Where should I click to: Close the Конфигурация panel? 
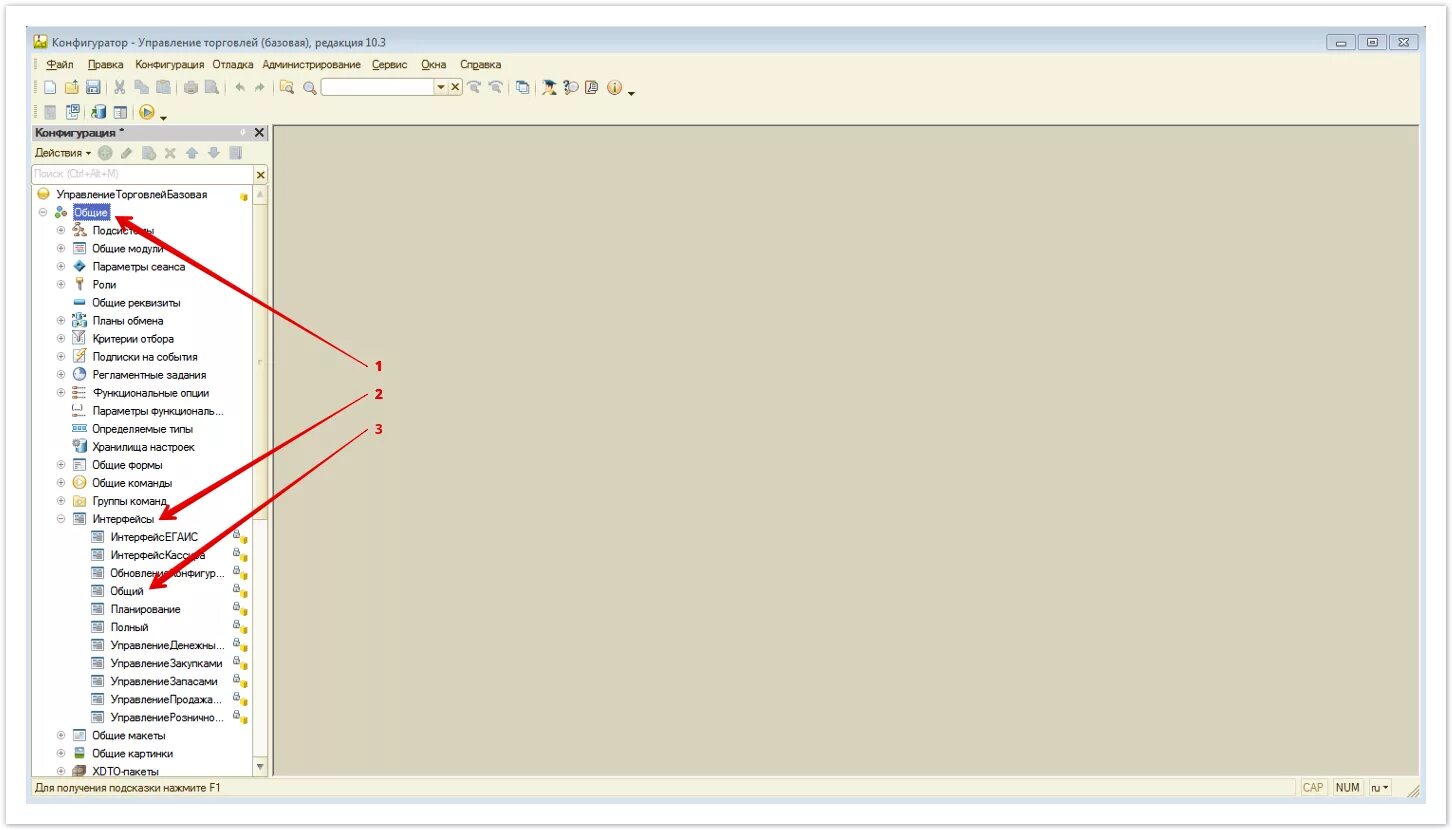259,133
